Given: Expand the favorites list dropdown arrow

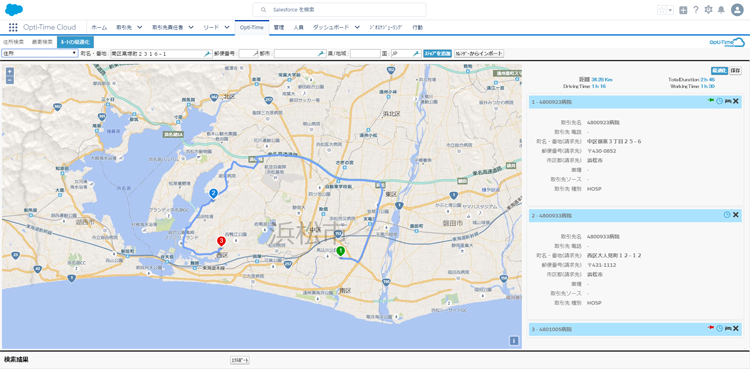Looking at the screenshot, I should point(671,10).
